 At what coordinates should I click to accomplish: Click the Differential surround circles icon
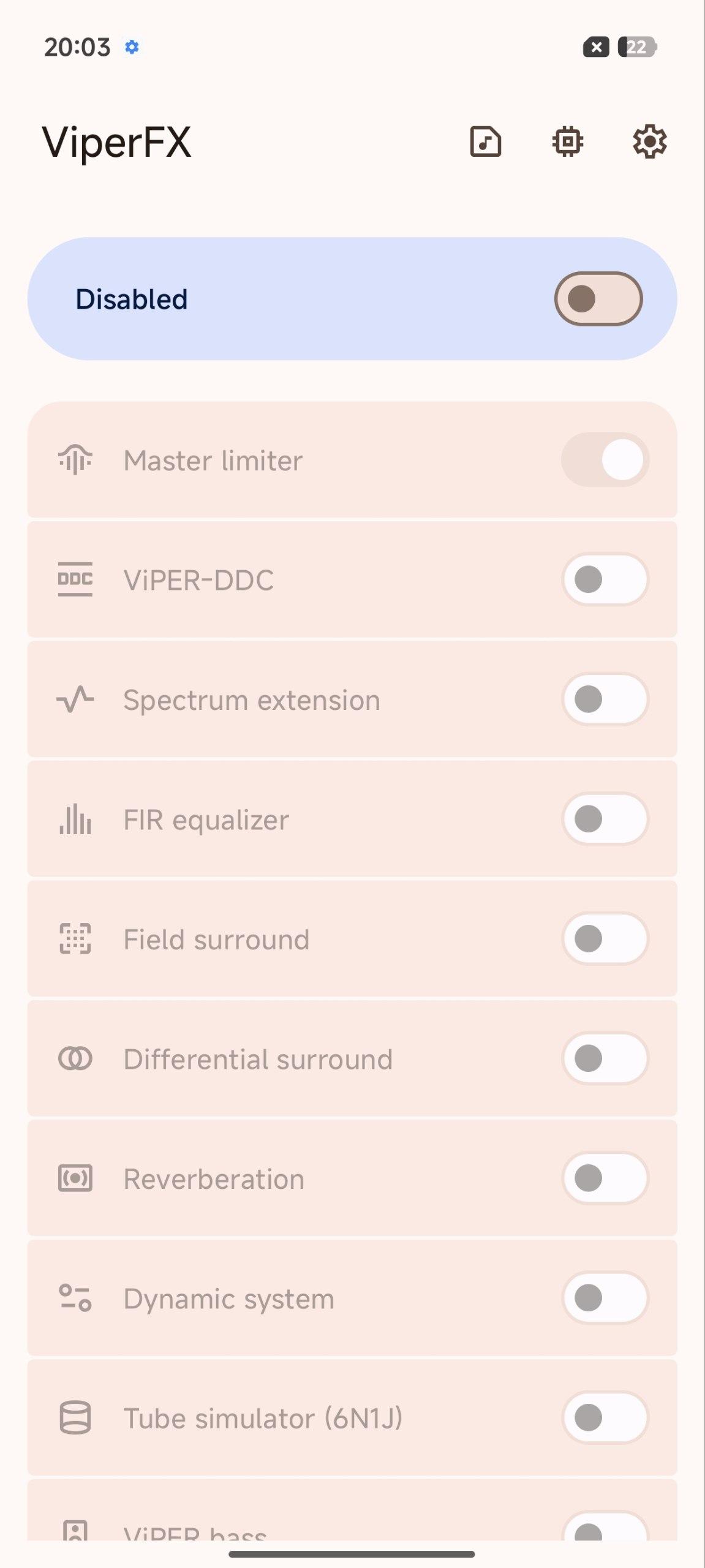[75, 1058]
